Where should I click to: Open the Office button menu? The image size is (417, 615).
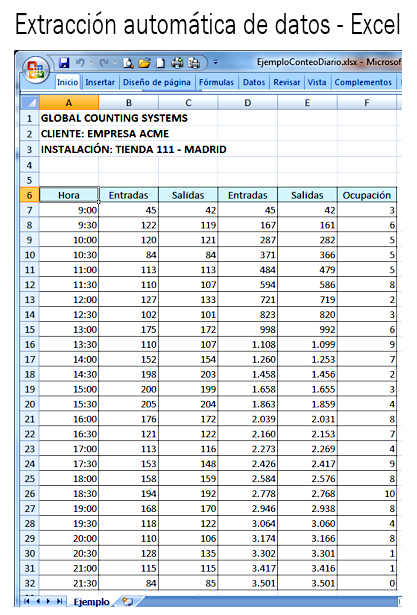pos(36,70)
